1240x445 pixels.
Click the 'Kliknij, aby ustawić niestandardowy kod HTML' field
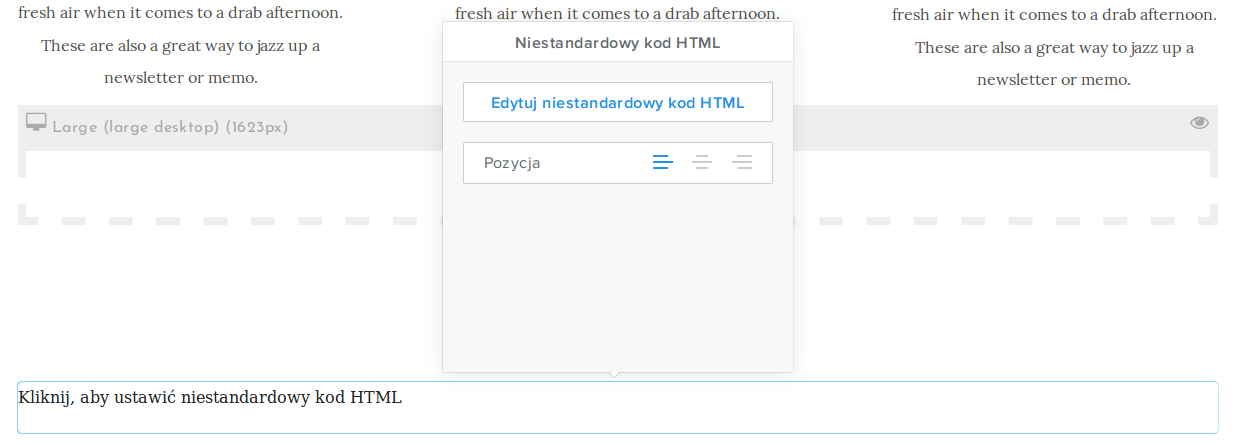(618, 407)
